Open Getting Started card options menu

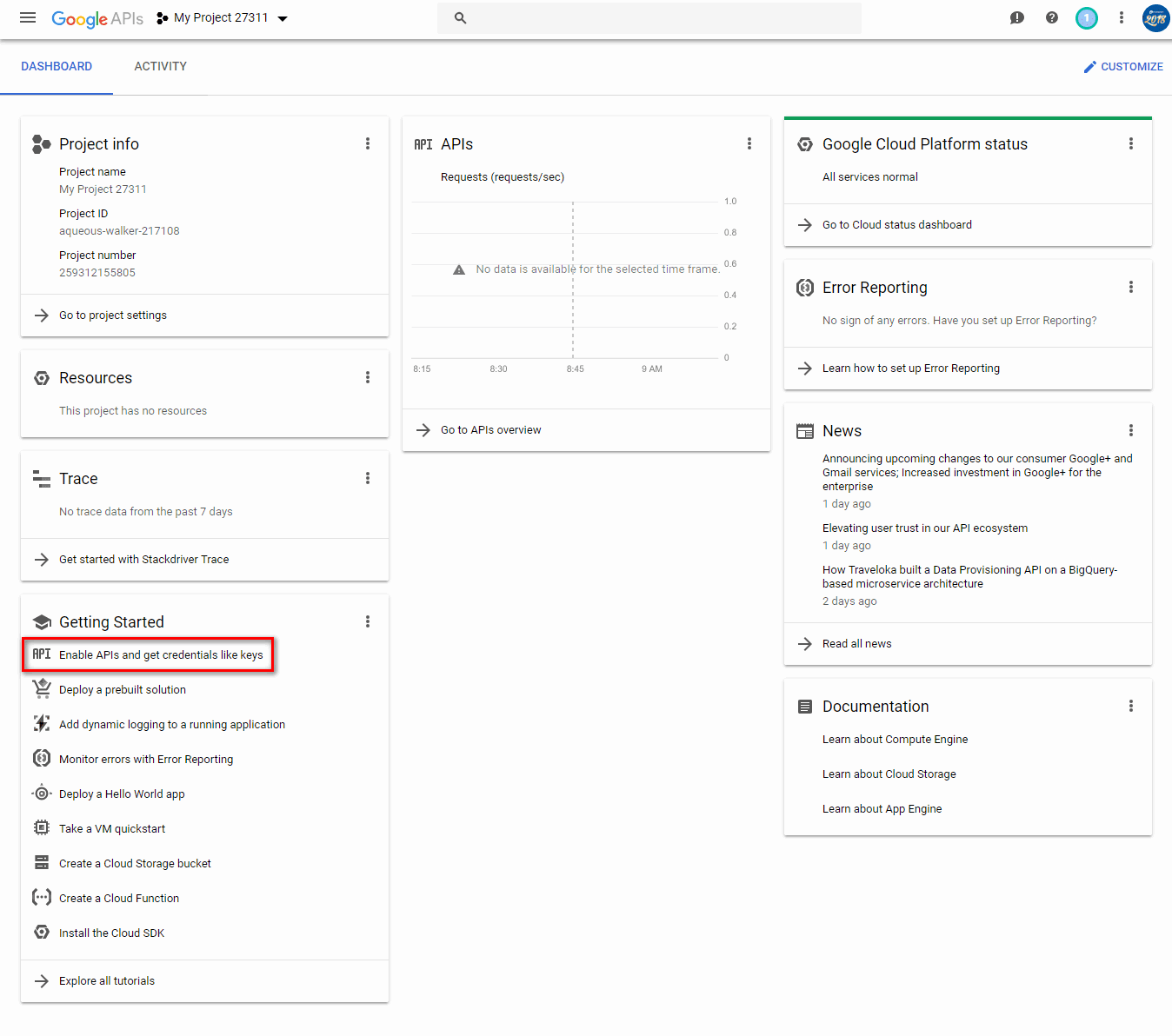368,621
